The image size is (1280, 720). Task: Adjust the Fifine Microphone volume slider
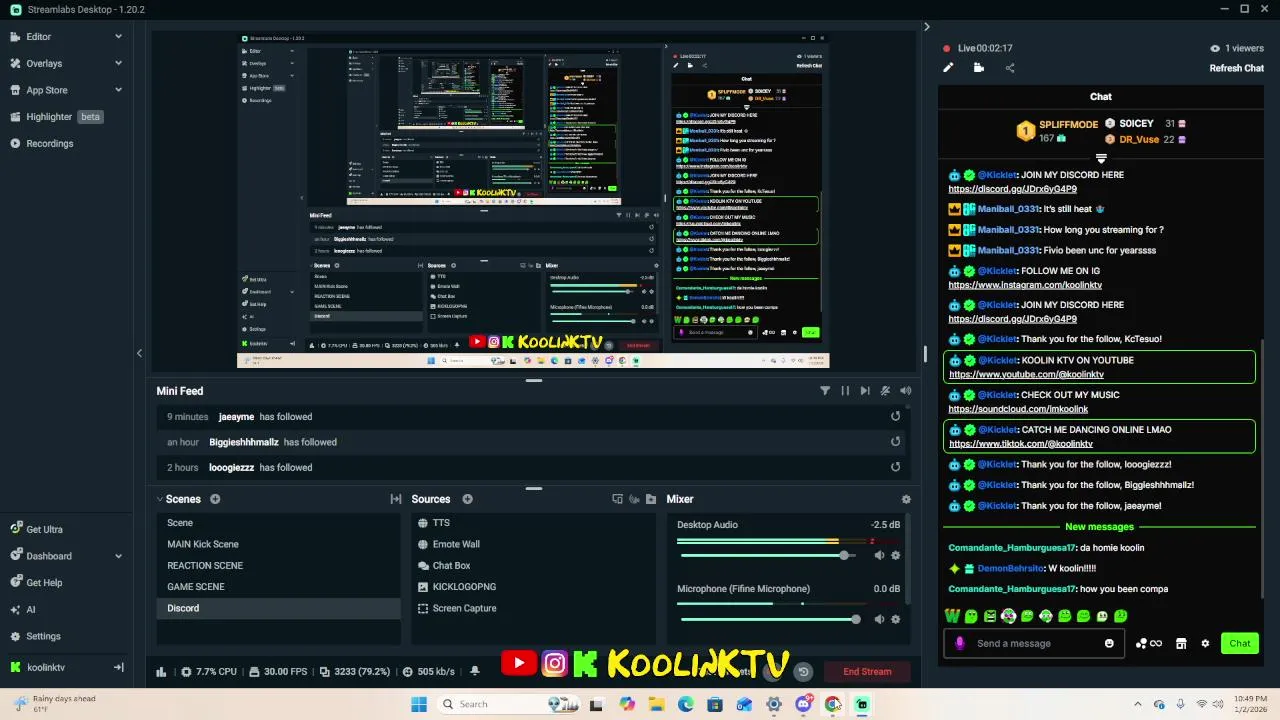[768, 619]
